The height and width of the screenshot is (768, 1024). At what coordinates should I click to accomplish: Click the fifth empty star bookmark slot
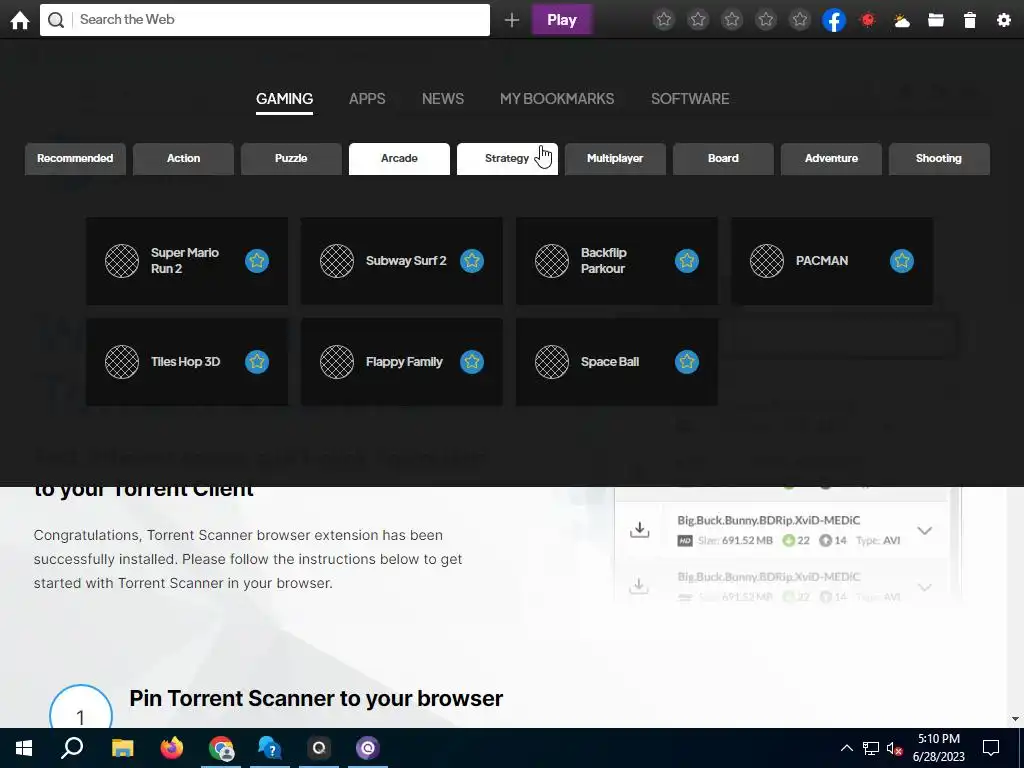[x=800, y=20]
